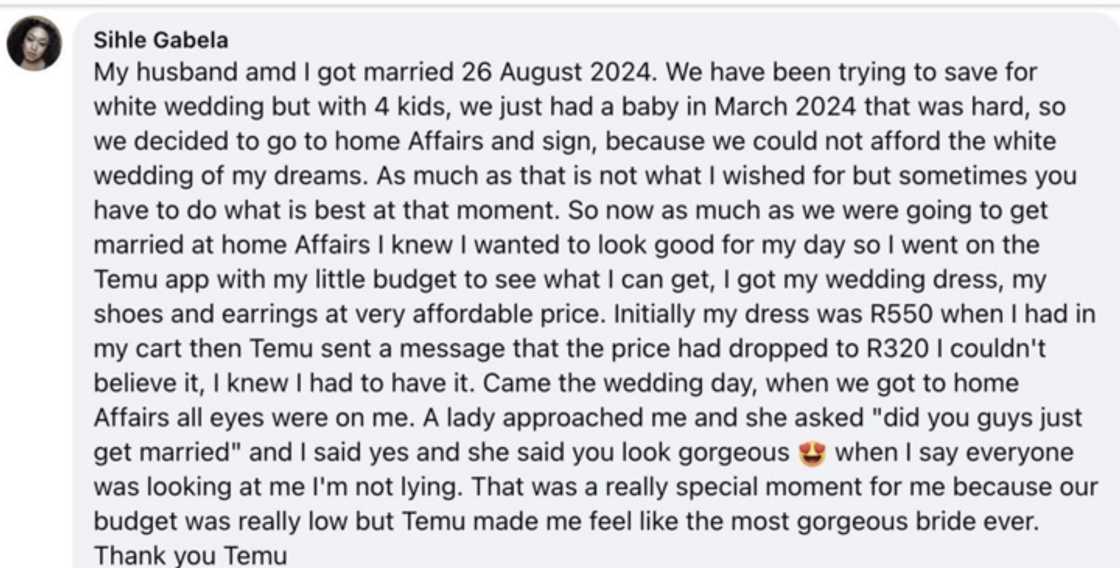The image size is (1120, 568).
Task: Open Sihle Gabela's profile picture
Action: (x=34, y=45)
